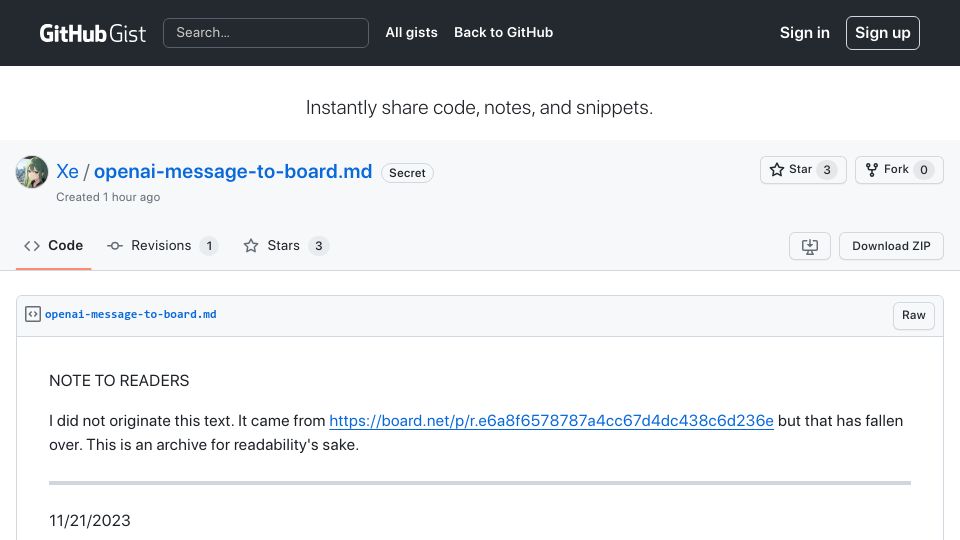The width and height of the screenshot is (960, 540).
Task: Visit the Xe user profile link
Action: pos(67,171)
